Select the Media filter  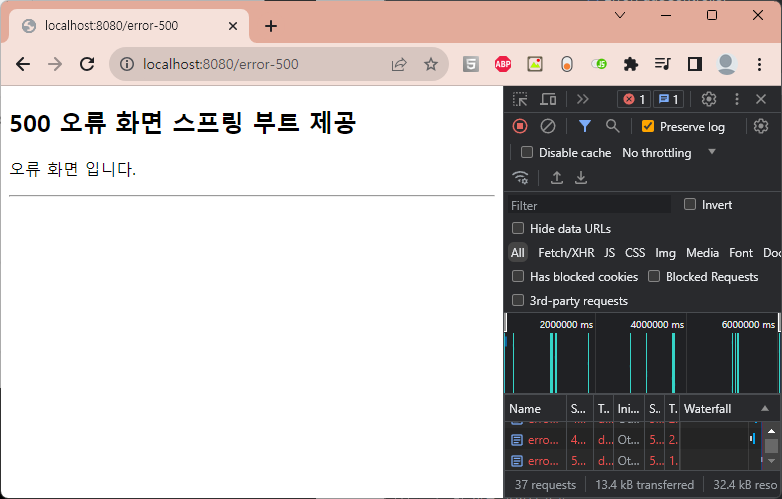click(702, 253)
